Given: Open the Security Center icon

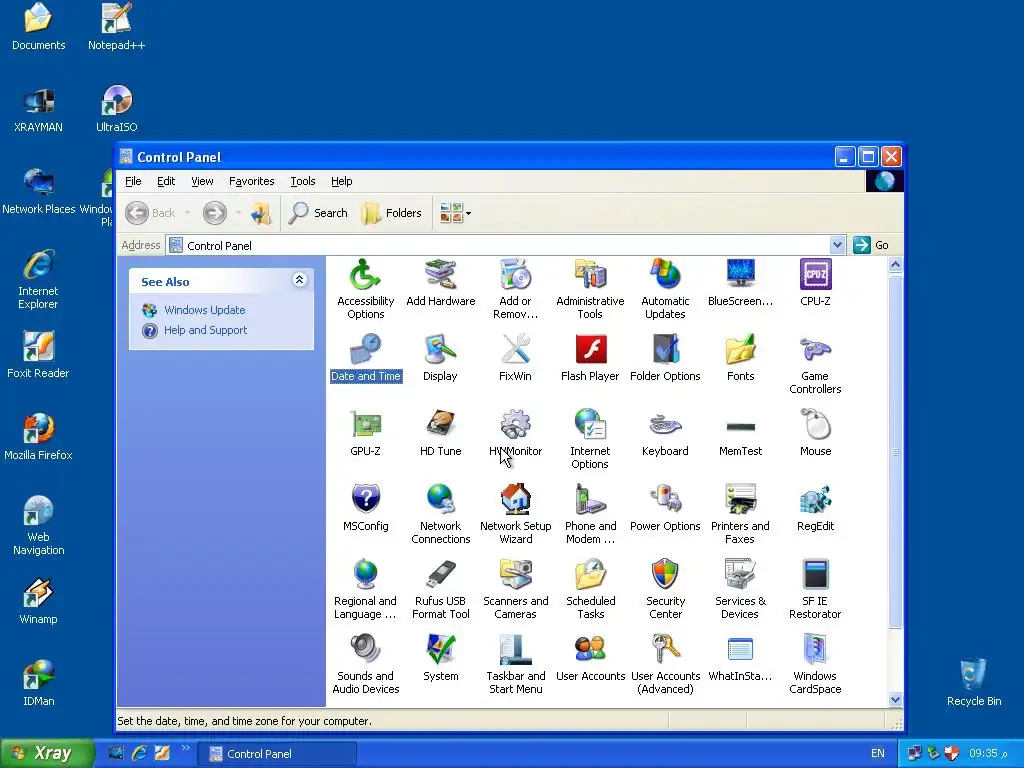Looking at the screenshot, I should click(x=665, y=589).
